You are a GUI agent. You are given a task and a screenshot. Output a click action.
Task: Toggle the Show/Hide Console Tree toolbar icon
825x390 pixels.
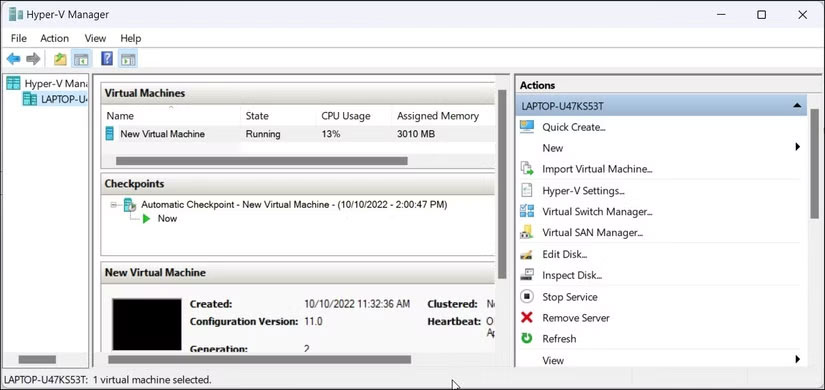click(x=81, y=59)
